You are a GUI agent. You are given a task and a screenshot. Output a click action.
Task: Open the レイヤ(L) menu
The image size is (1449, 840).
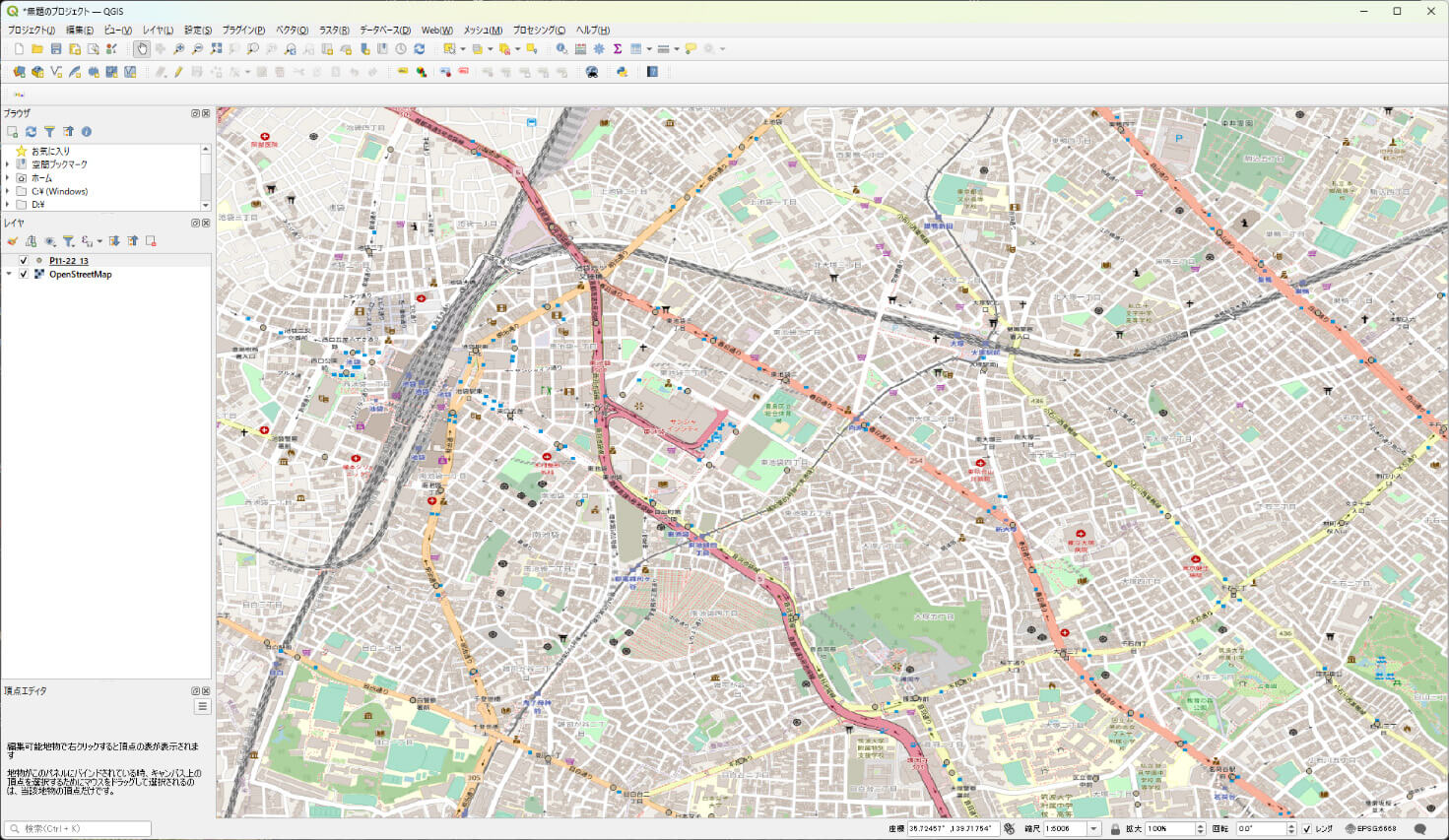(x=158, y=31)
